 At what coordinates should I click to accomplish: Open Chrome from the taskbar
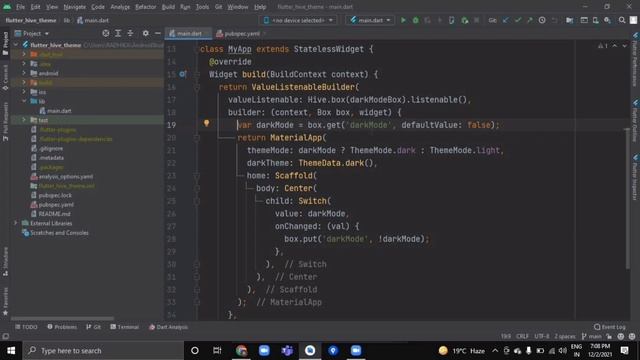[x=241, y=351]
